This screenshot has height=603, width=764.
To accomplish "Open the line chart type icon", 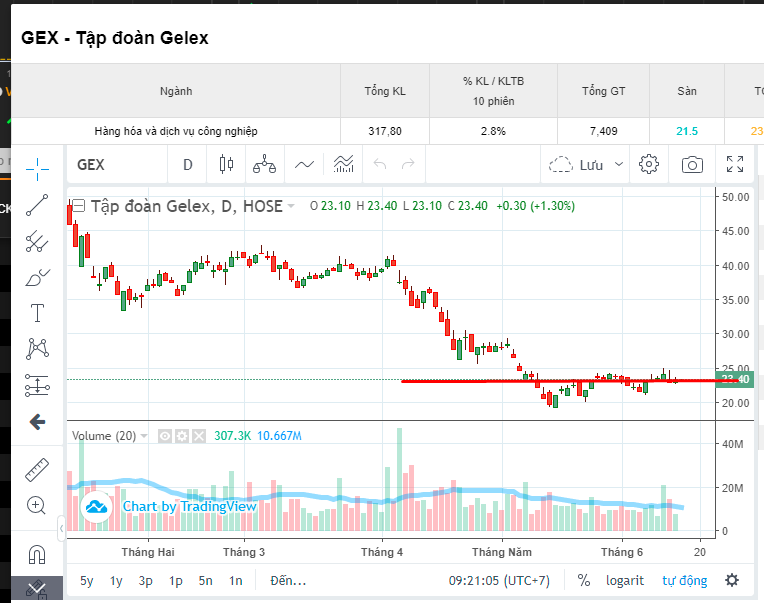I will (305, 165).
